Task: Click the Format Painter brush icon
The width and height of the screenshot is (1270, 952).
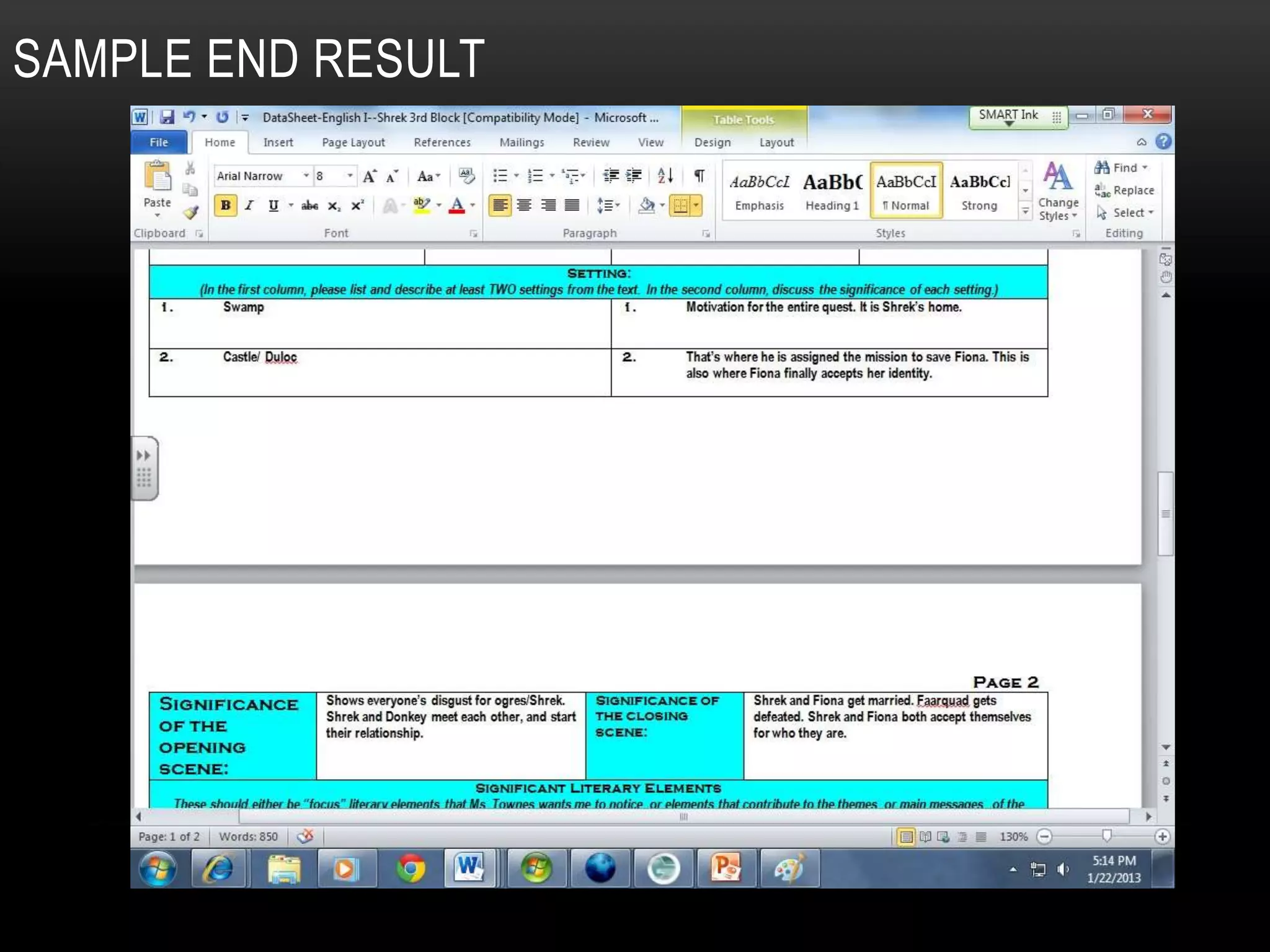Action: [190, 213]
